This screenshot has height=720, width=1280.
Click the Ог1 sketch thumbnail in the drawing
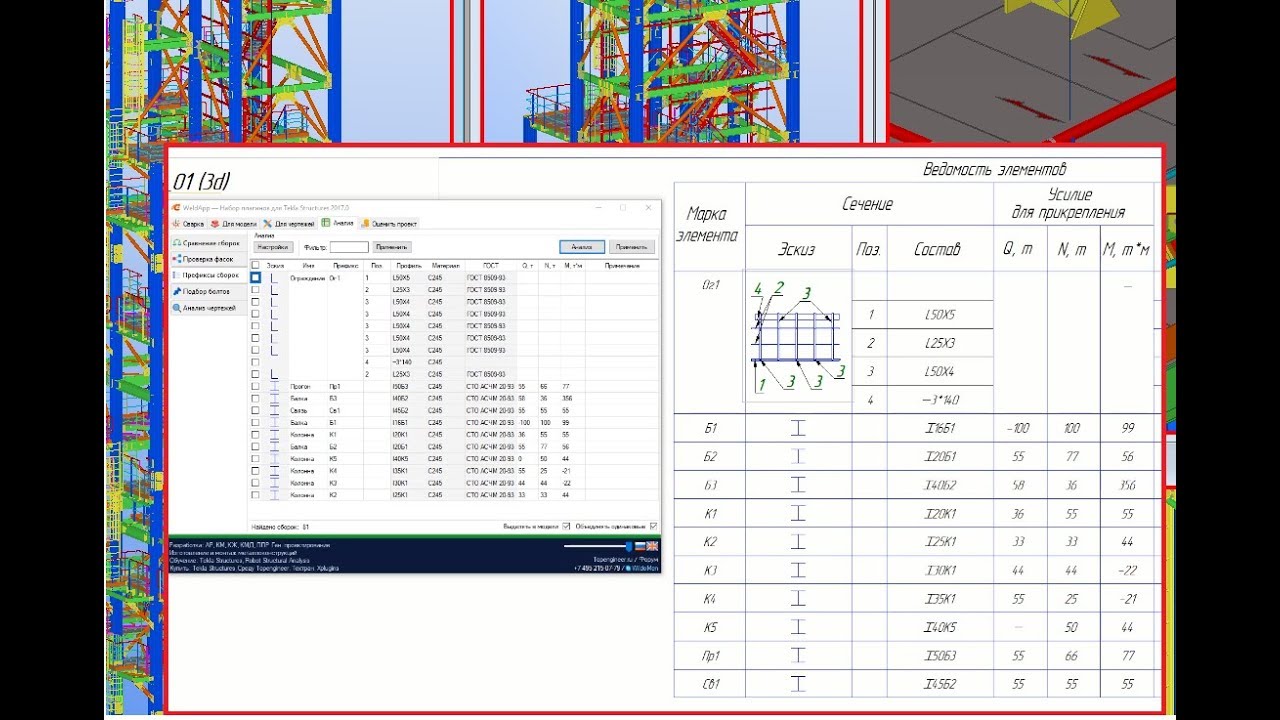798,340
